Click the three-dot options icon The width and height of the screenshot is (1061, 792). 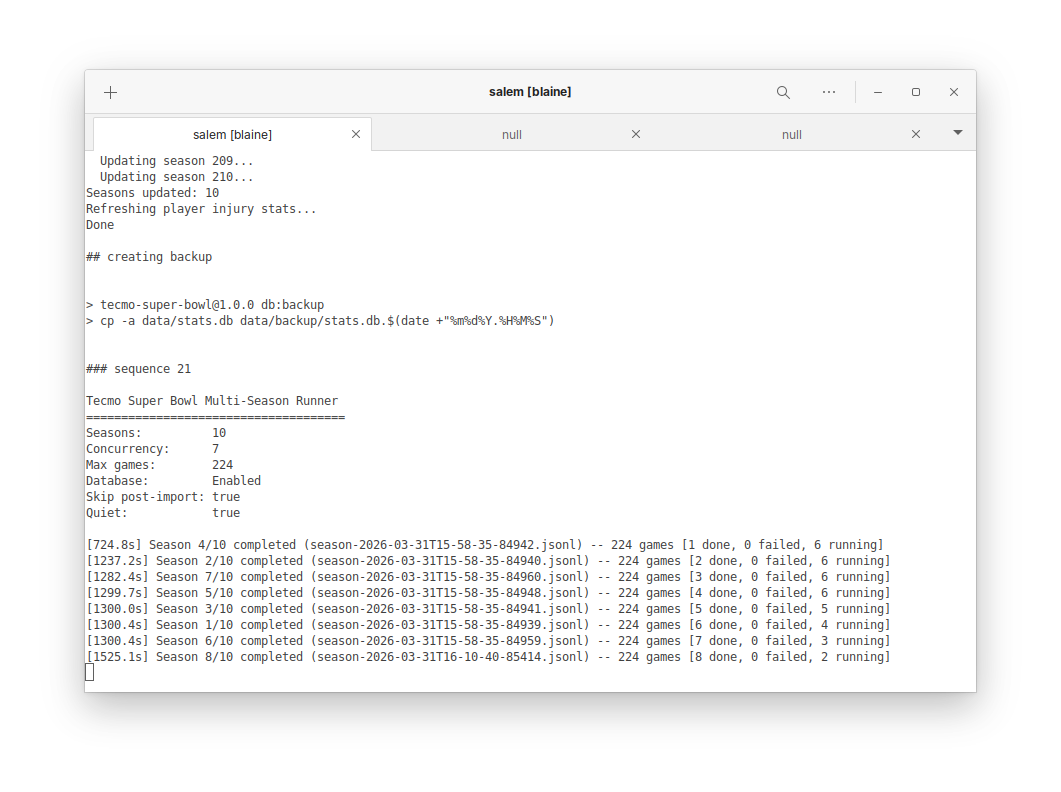coord(829,91)
